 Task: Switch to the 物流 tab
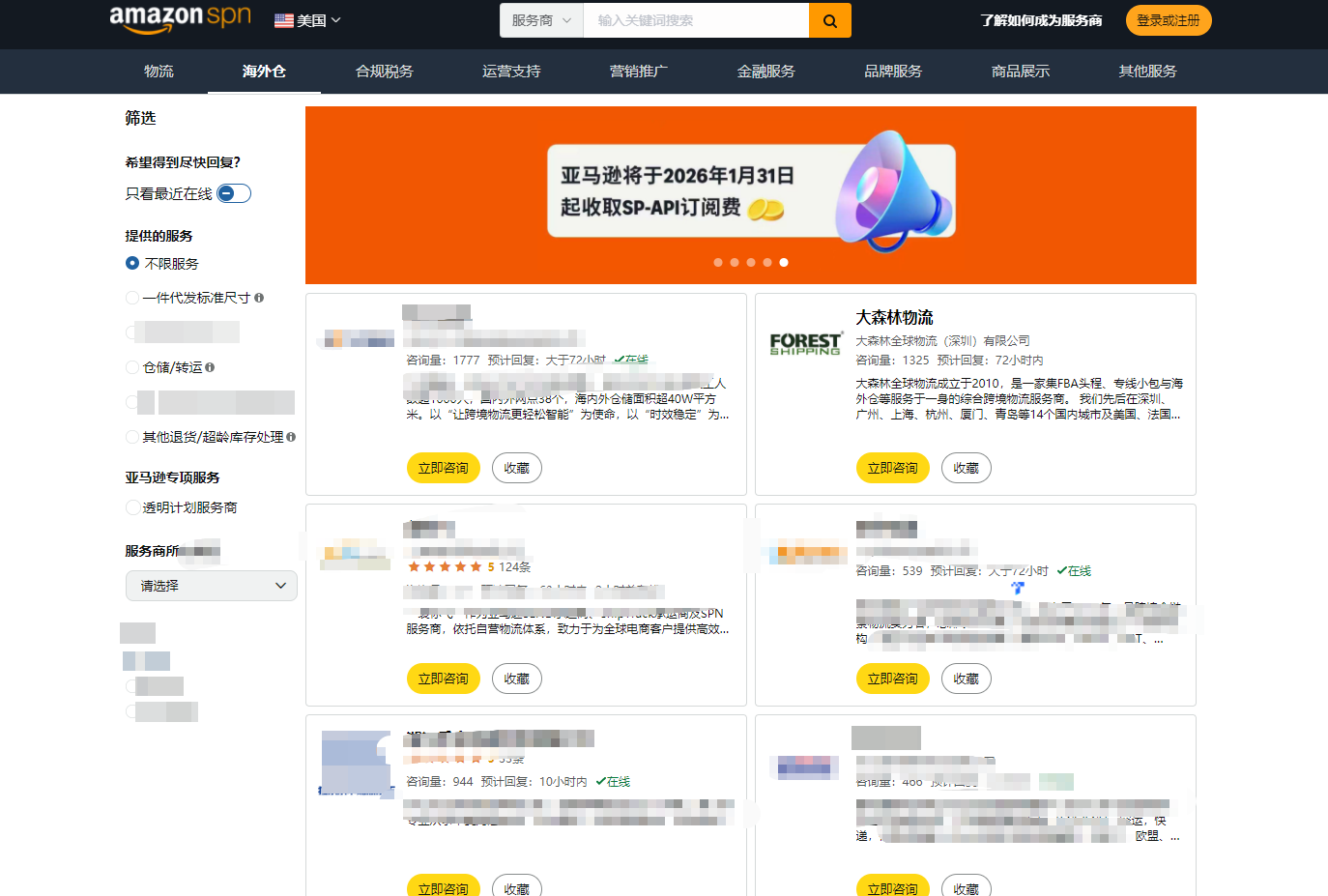click(159, 72)
